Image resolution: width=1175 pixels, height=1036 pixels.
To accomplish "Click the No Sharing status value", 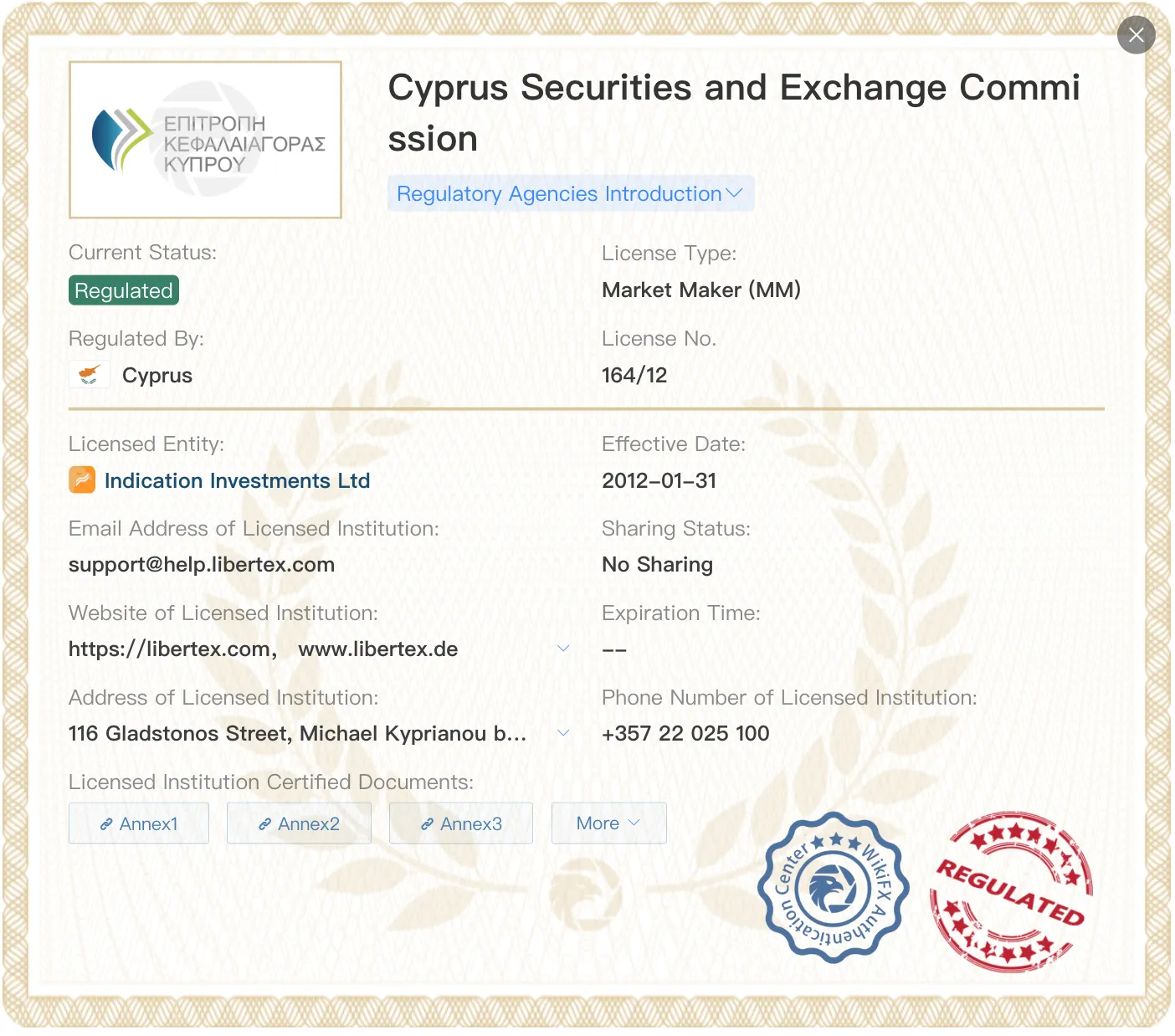I will (658, 565).
